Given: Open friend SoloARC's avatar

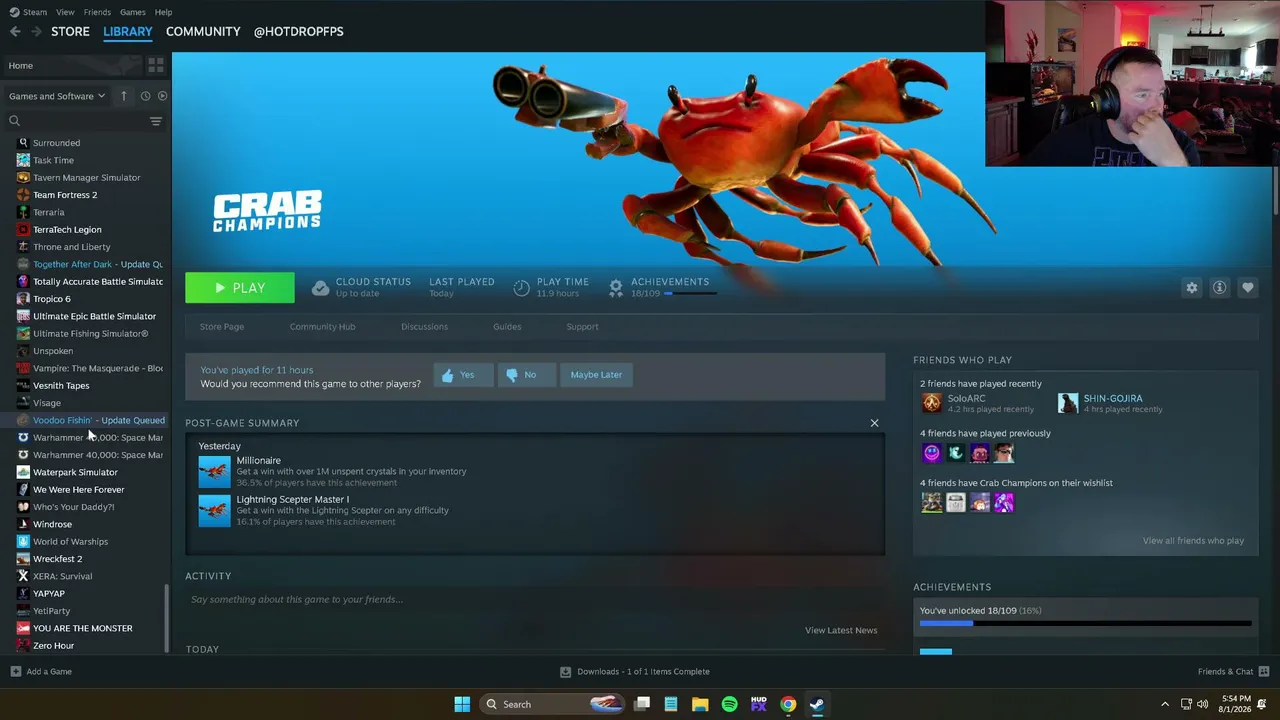Looking at the screenshot, I should click(x=931, y=403).
